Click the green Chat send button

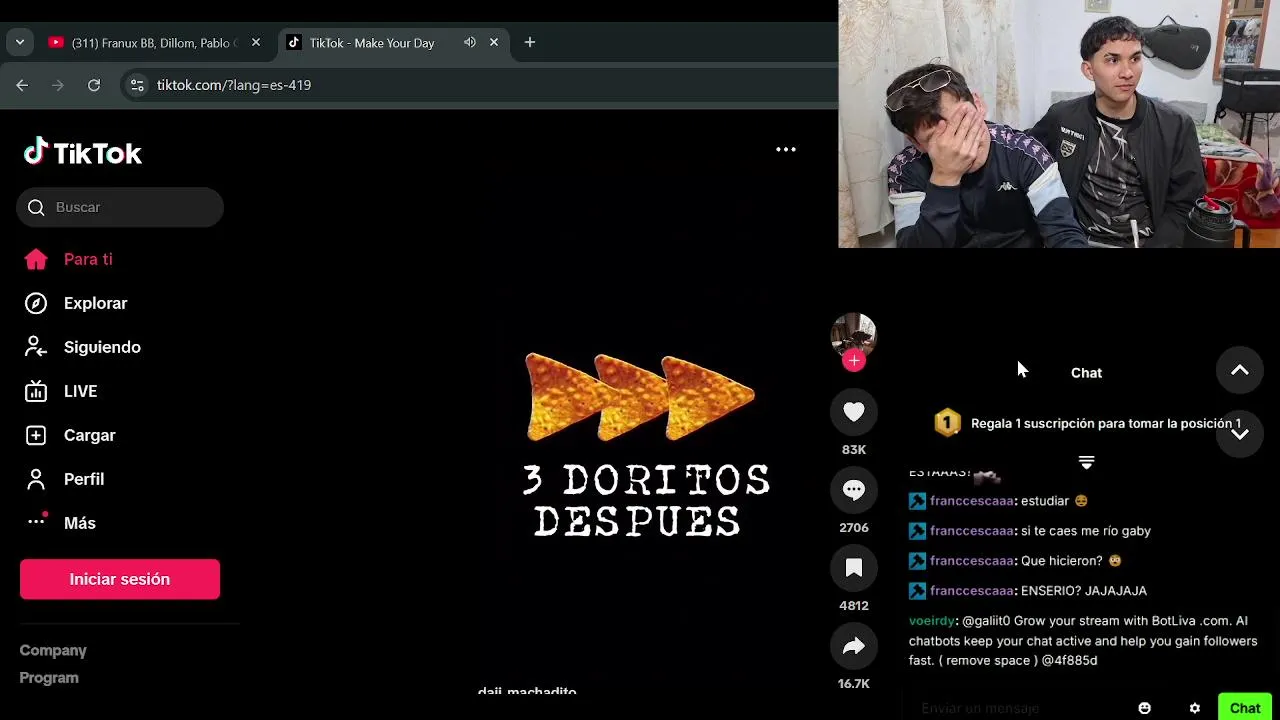click(x=1245, y=707)
